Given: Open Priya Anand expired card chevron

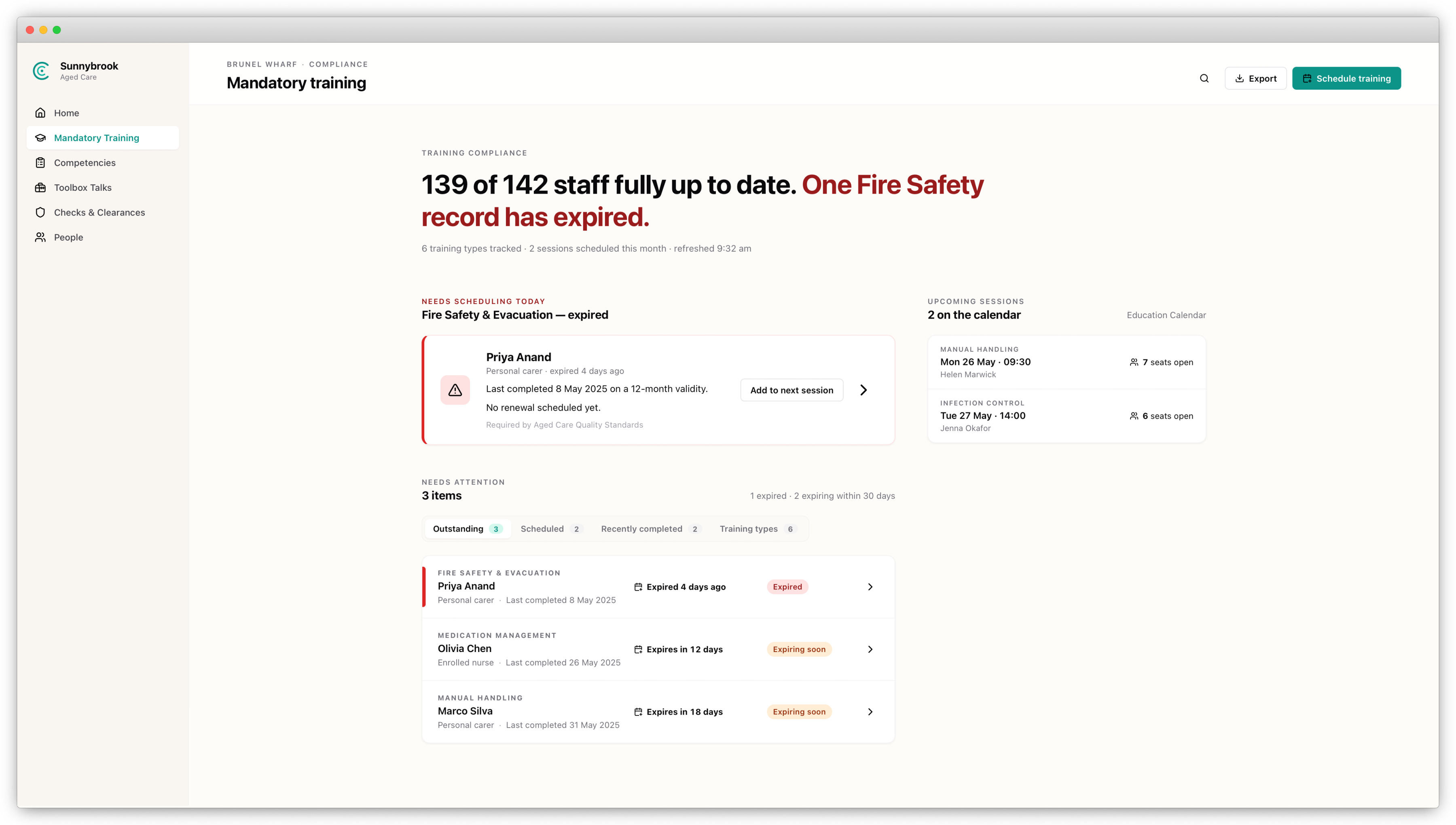Looking at the screenshot, I should [863, 390].
